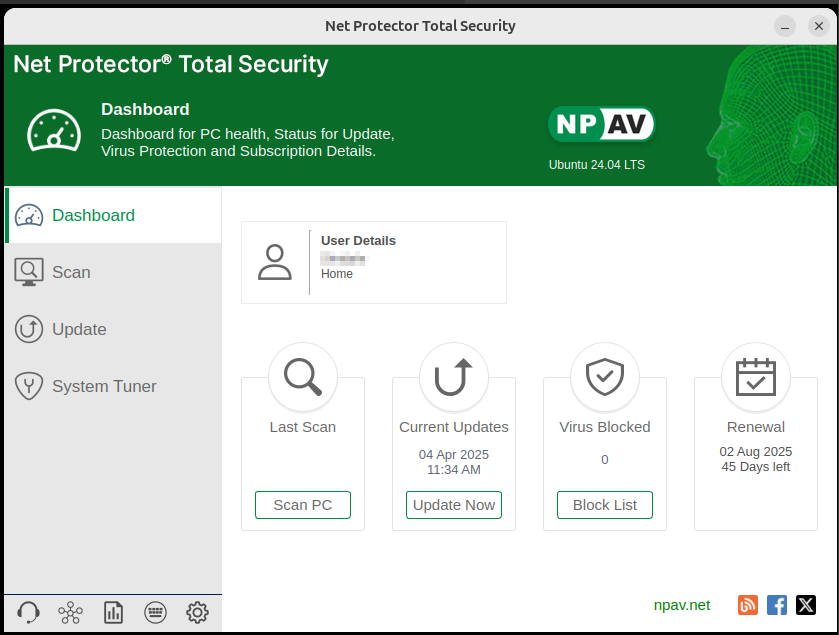The image size is (839, 635).
Task: Click the orange RSS blog icon
Action: pyautogui.click(x=748, y=605)
